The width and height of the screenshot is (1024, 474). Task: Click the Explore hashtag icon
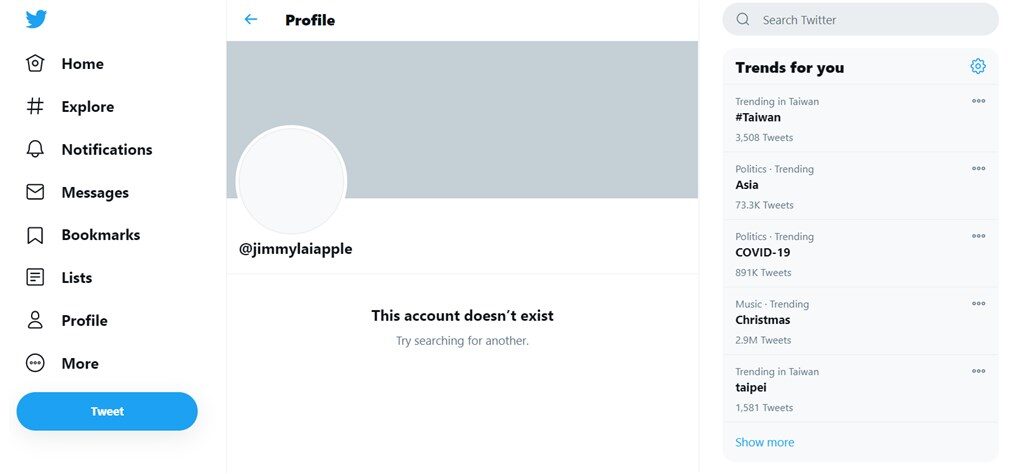click(35, 107)
